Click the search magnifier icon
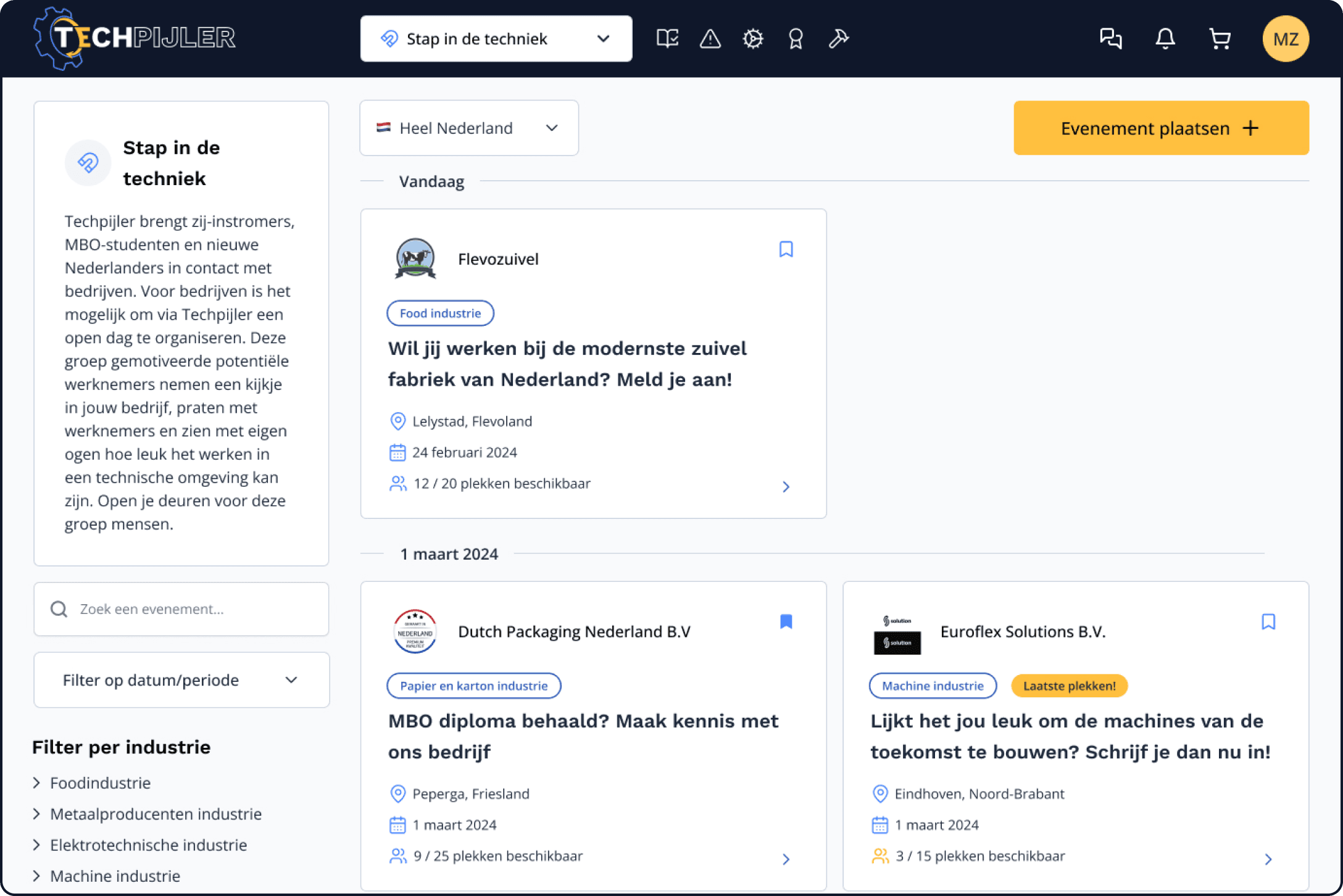The height and width of the screenshot is (896, 1343). [x=59, y=609]
